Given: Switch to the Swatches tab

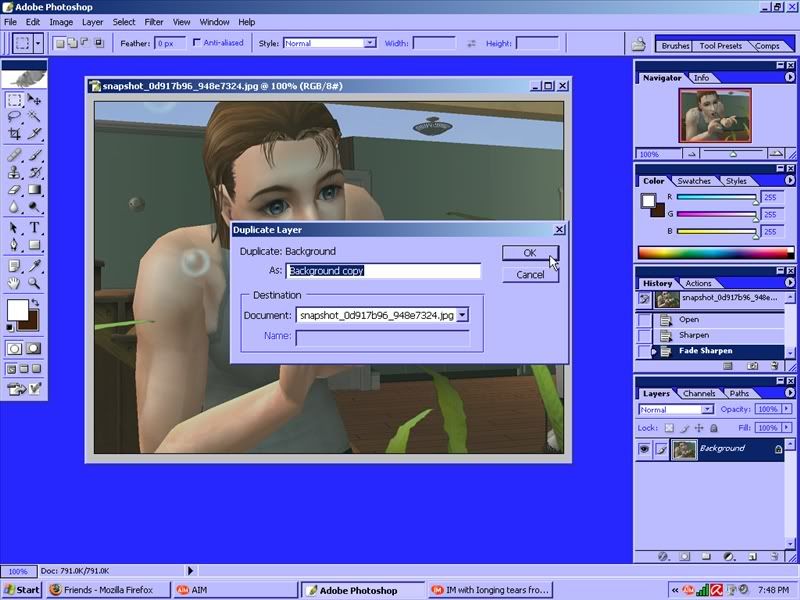Looking at the screenshot, I should pos(694,181).
